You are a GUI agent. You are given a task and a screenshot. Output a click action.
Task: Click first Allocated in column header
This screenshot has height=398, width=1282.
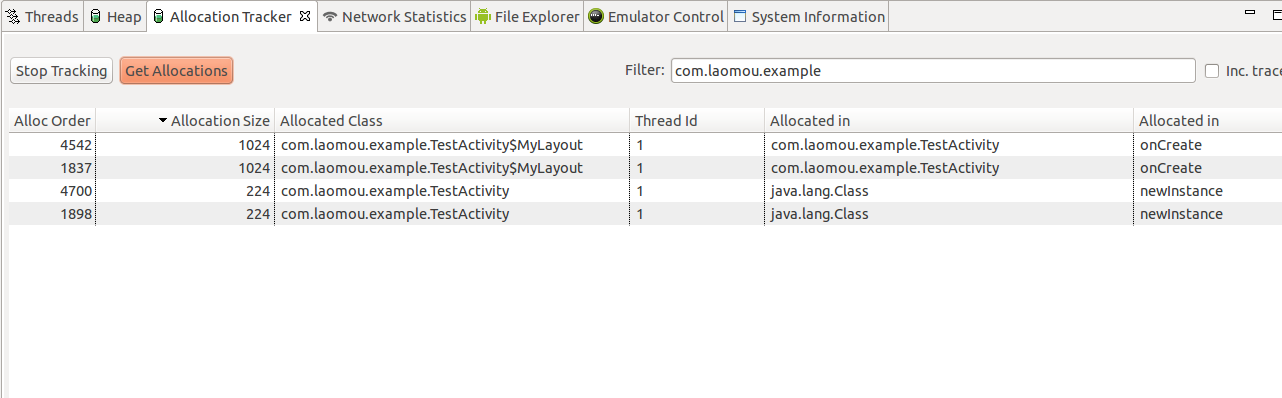pyautogui.click(x=949, y=121)
